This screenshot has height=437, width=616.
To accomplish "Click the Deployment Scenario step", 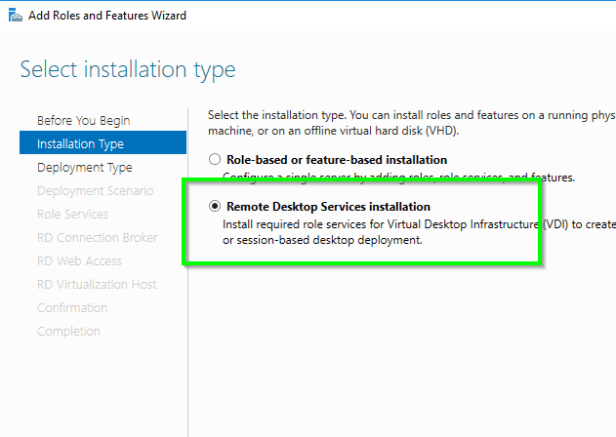I will (95, 191).
